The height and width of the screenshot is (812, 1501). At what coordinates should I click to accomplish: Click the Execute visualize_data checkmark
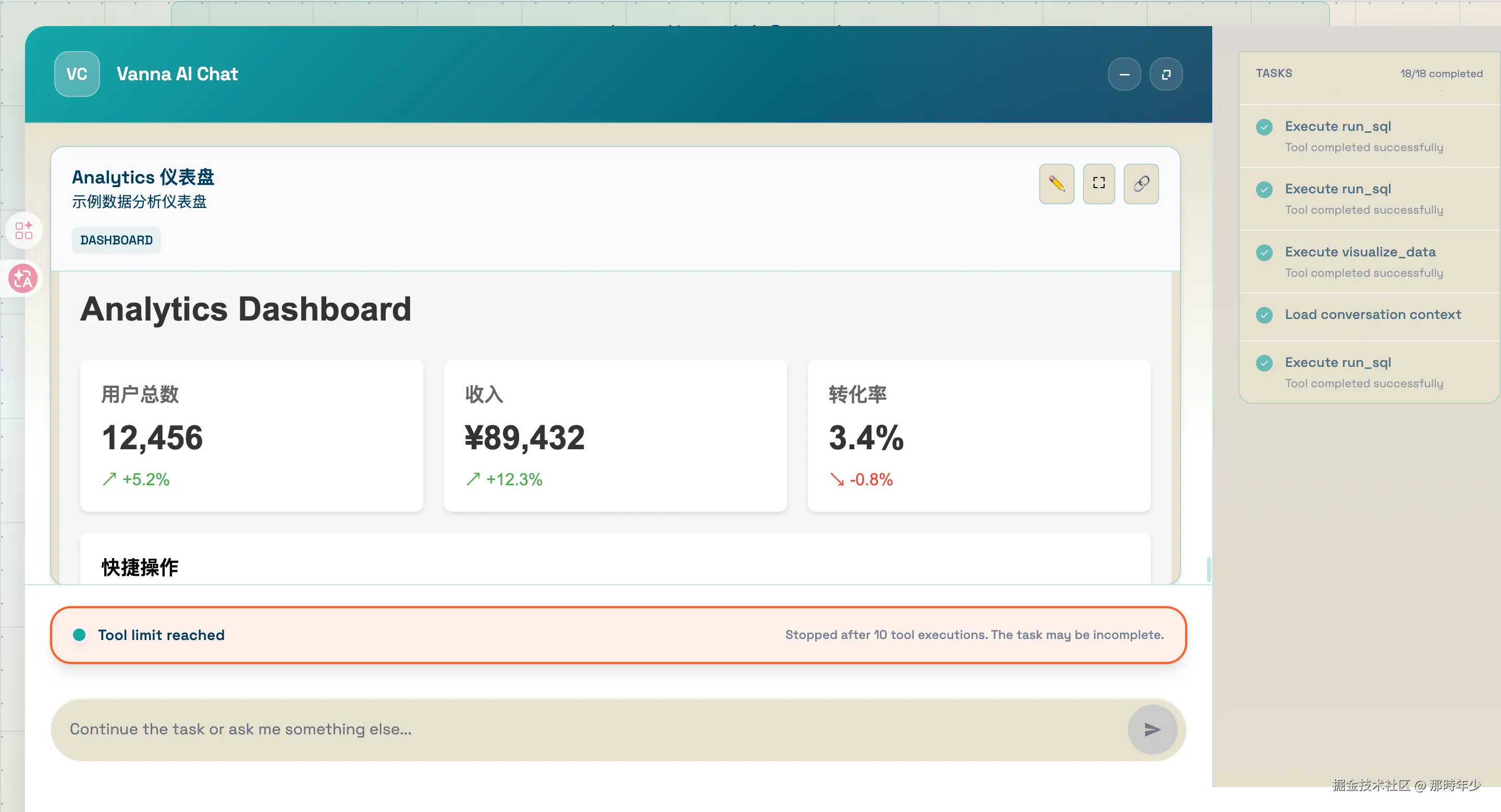coord(1264,253)
